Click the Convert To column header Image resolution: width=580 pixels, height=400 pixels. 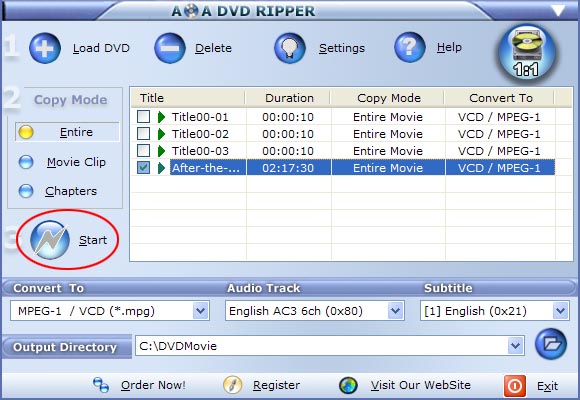click(x=500, y=98)
